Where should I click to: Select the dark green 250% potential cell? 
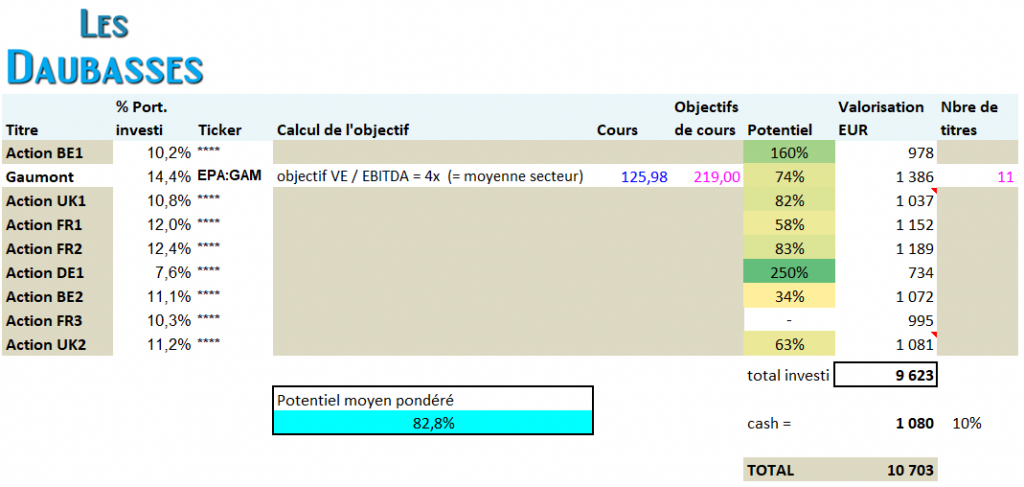(789, 273)
